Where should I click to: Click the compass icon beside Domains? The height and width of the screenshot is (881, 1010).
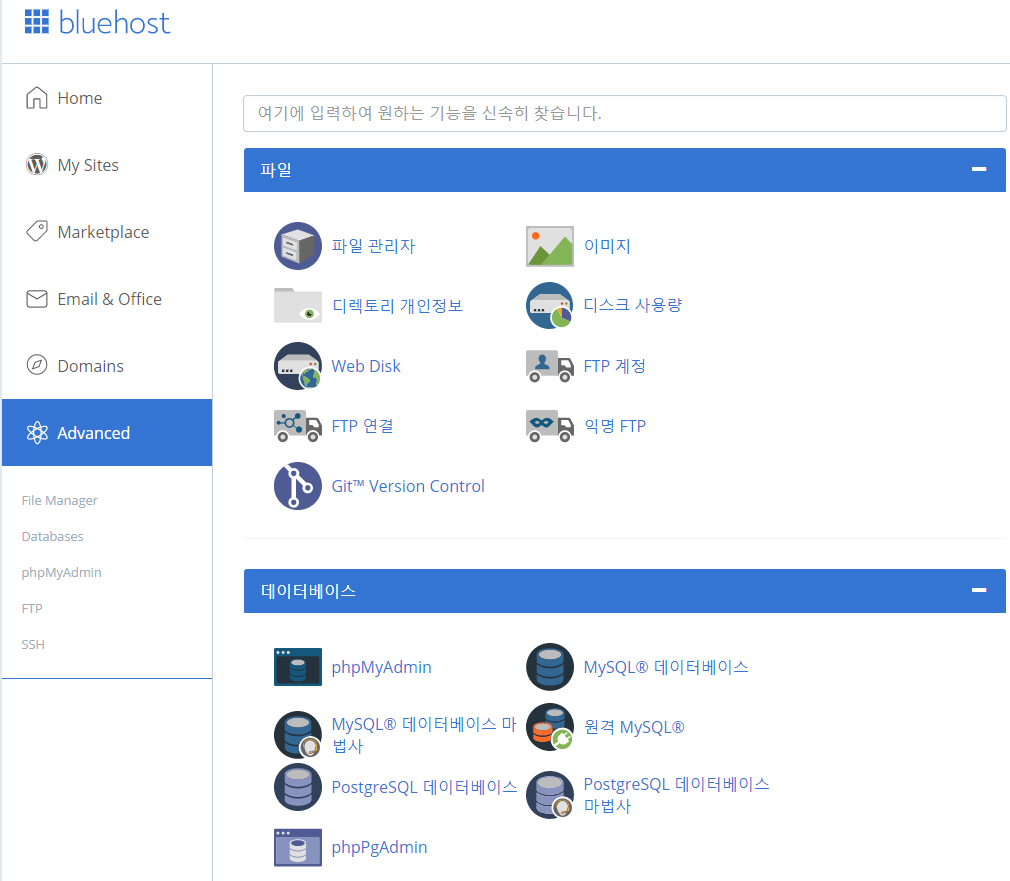[x=37, y=365]
